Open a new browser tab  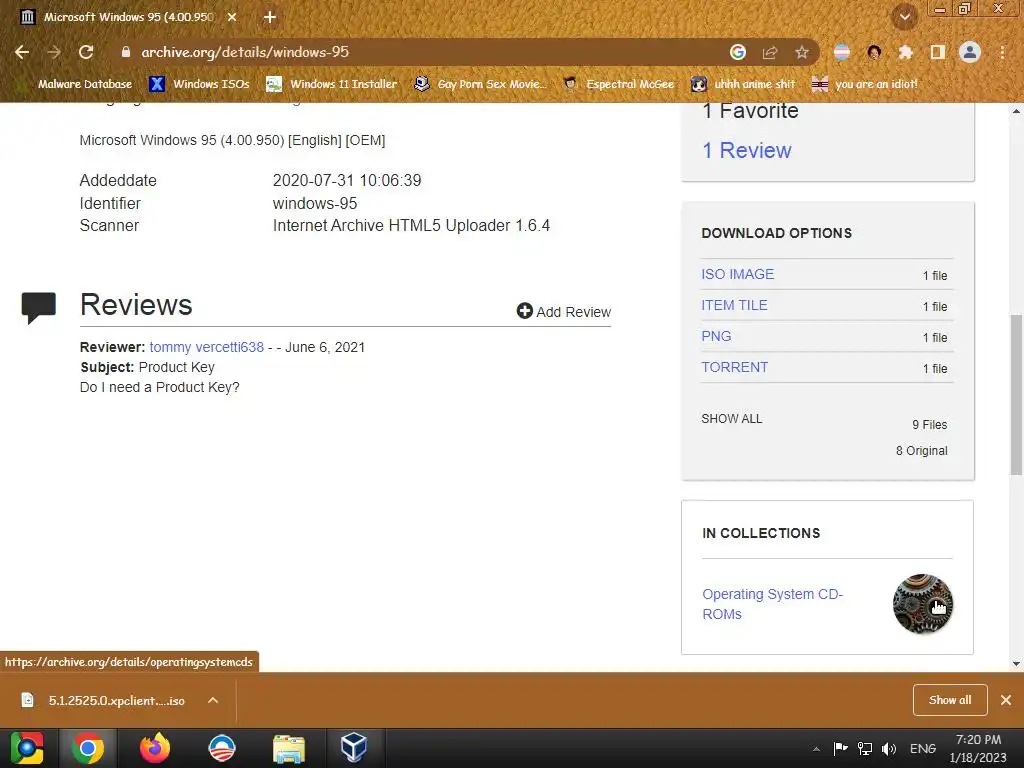(x=270, y=17)
